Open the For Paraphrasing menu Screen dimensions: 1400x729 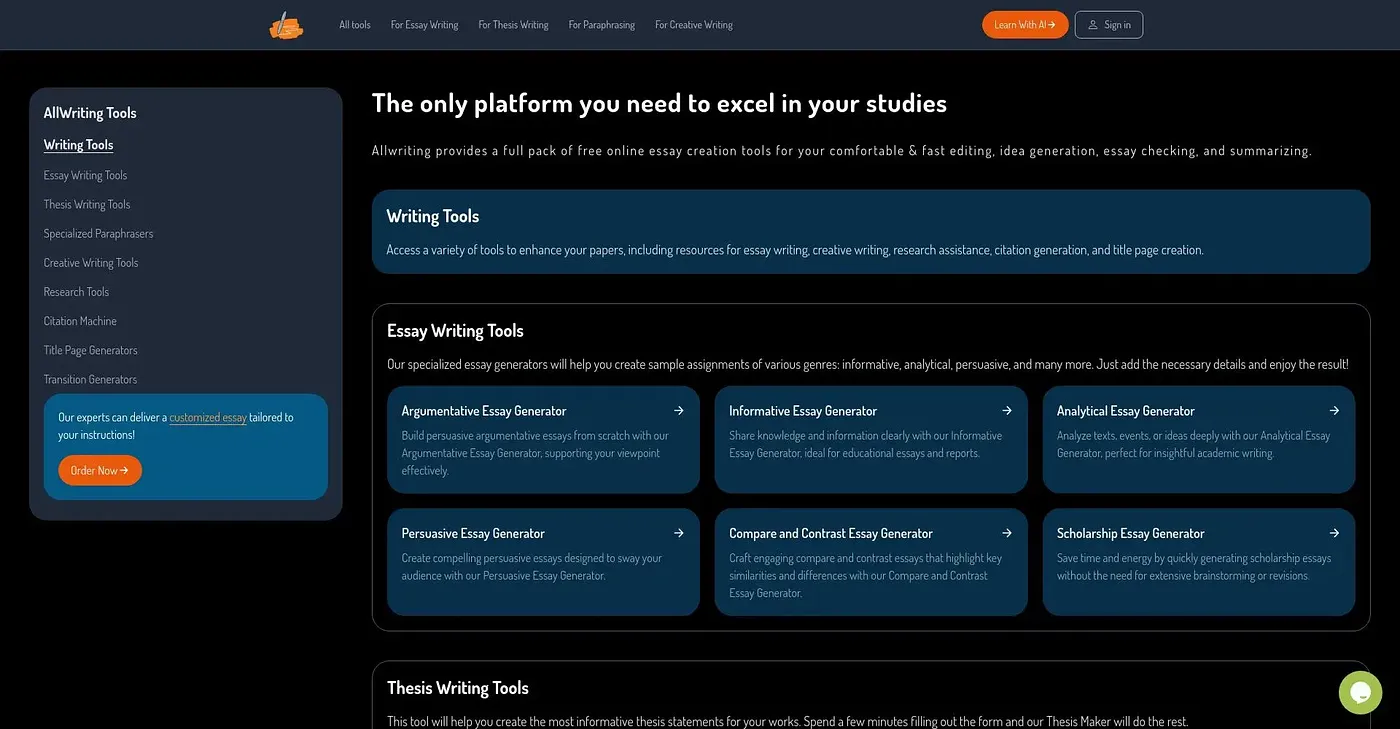(602, 25)
